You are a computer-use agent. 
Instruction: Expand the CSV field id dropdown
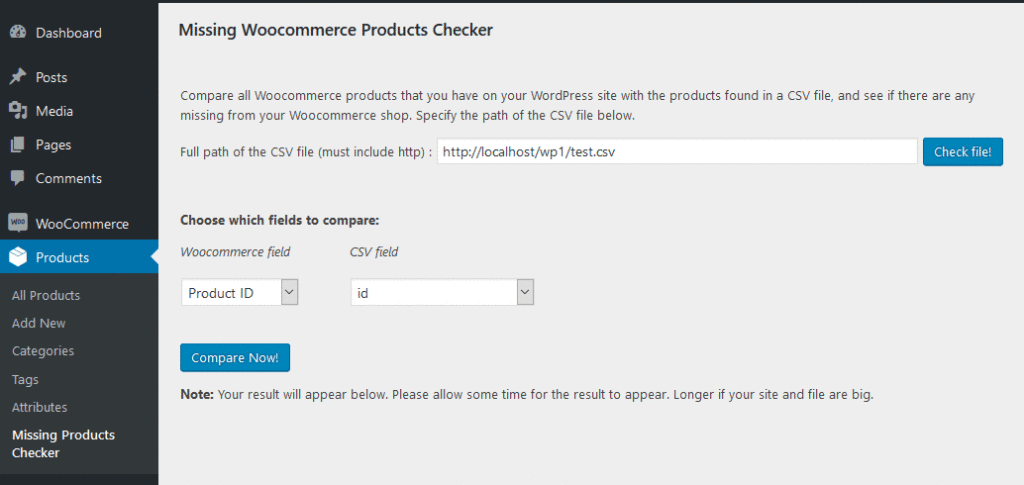442,292
